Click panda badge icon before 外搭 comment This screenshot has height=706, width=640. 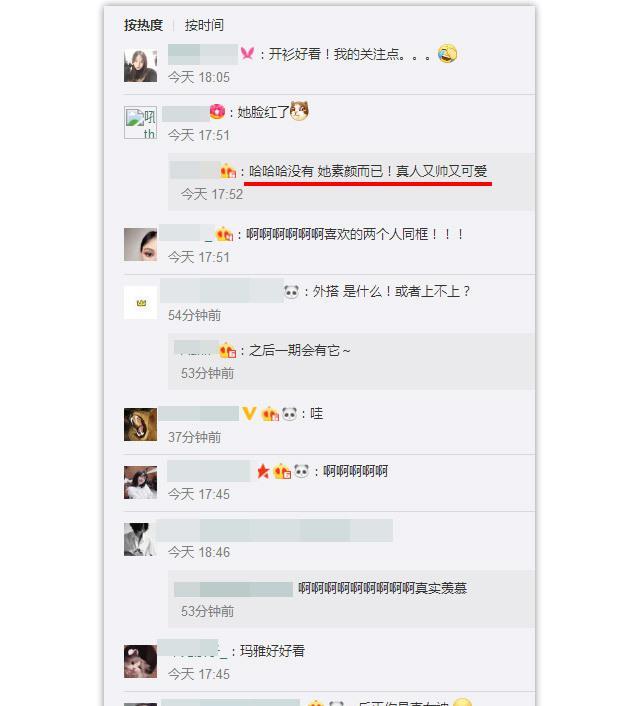point(291,291)
